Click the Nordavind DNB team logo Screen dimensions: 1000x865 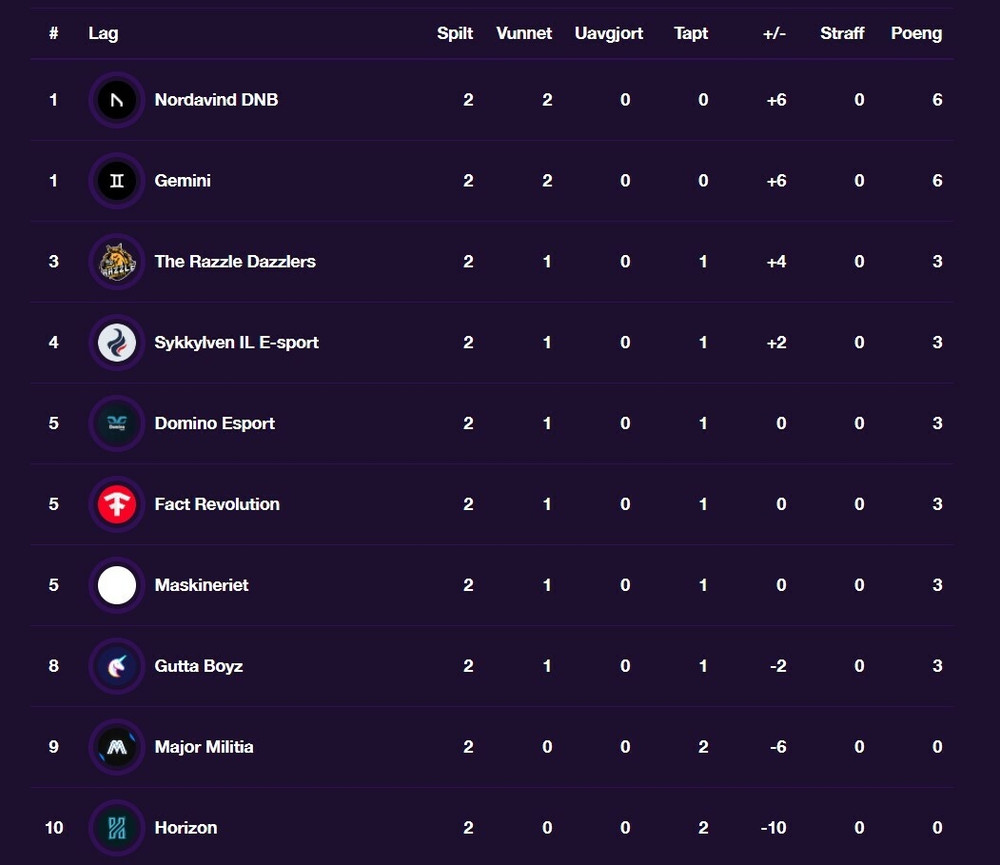tap(117, 100)
